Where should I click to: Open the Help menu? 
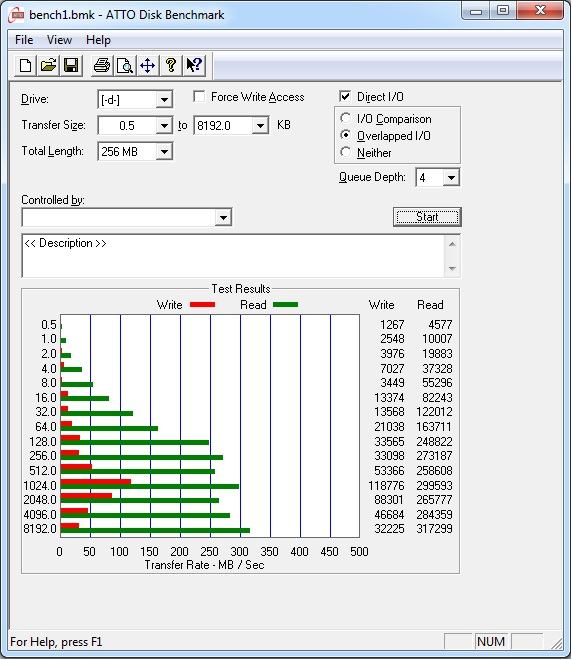[98, 40]
